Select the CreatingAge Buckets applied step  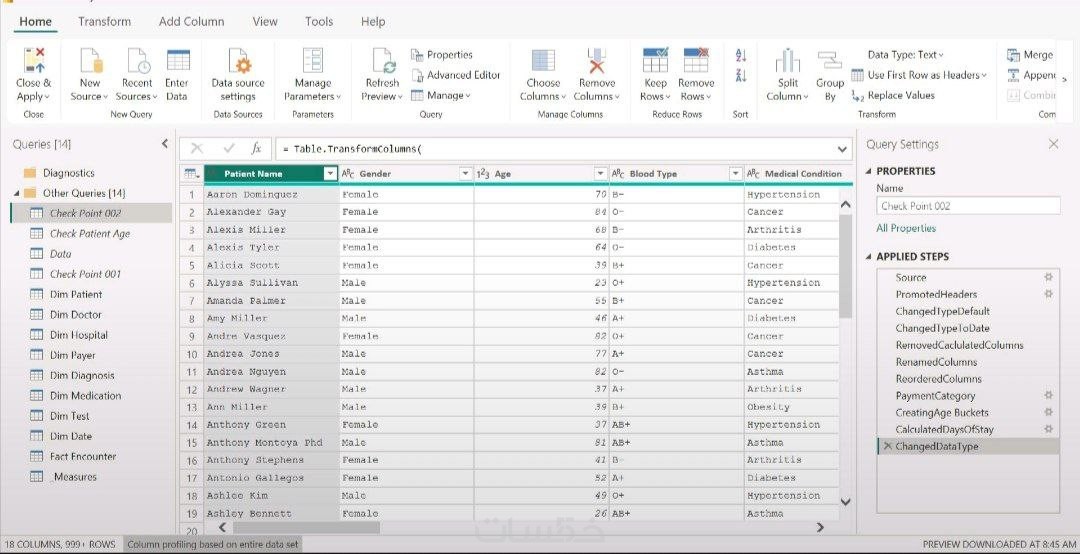coord(942,413)
